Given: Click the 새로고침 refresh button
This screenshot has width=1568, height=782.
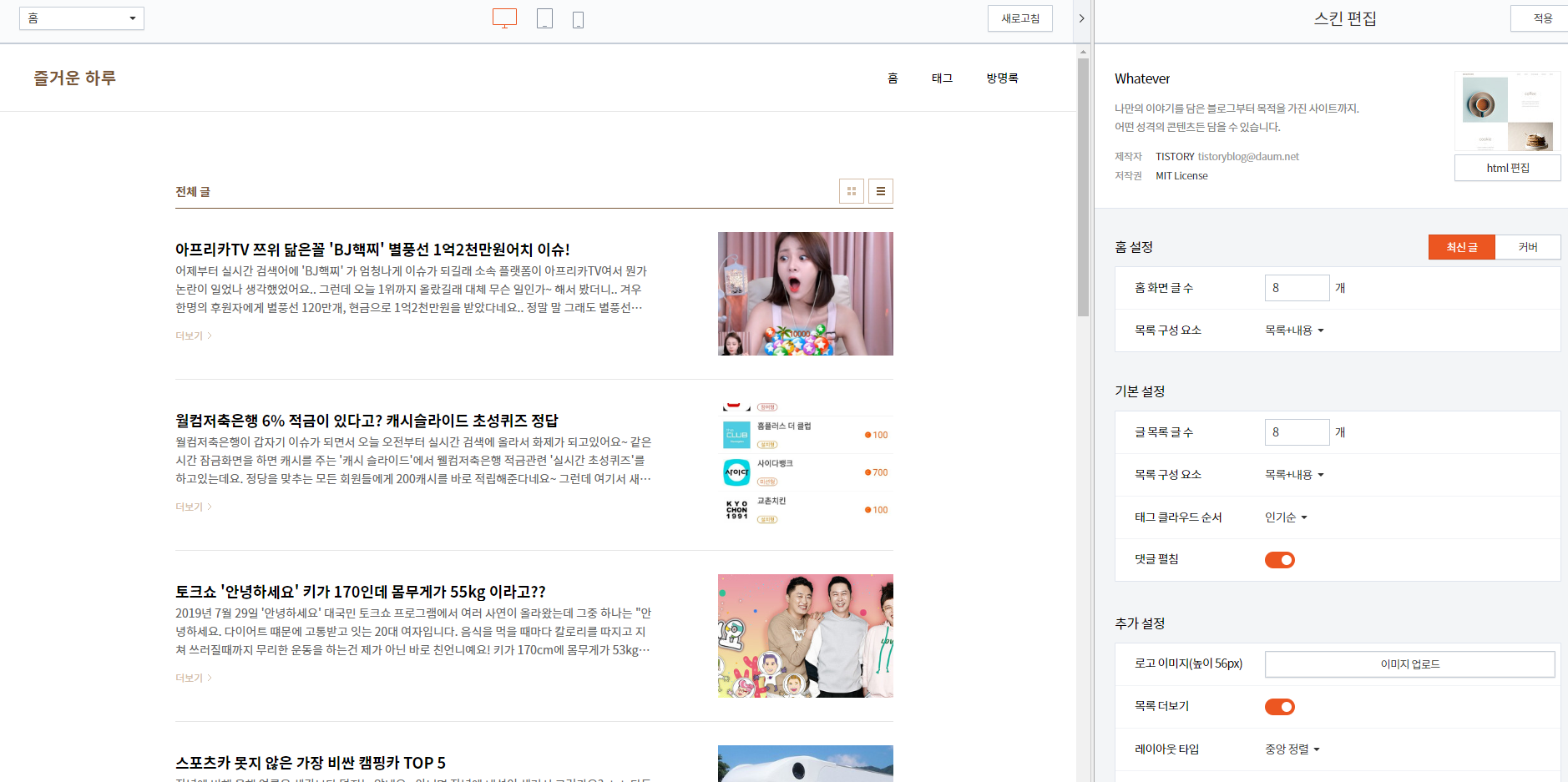Looking at the screenshot, I should coord(1020,18).
